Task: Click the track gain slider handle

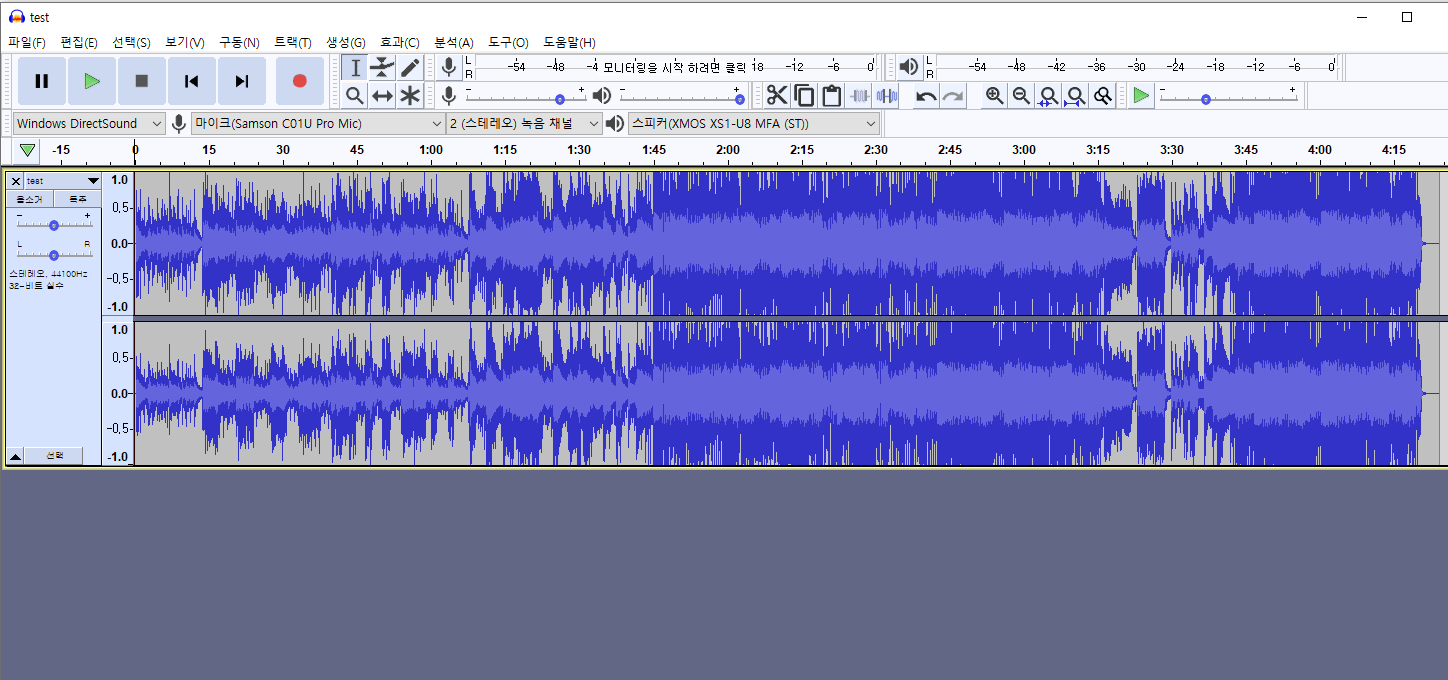Action: click(x=54, y=225)
